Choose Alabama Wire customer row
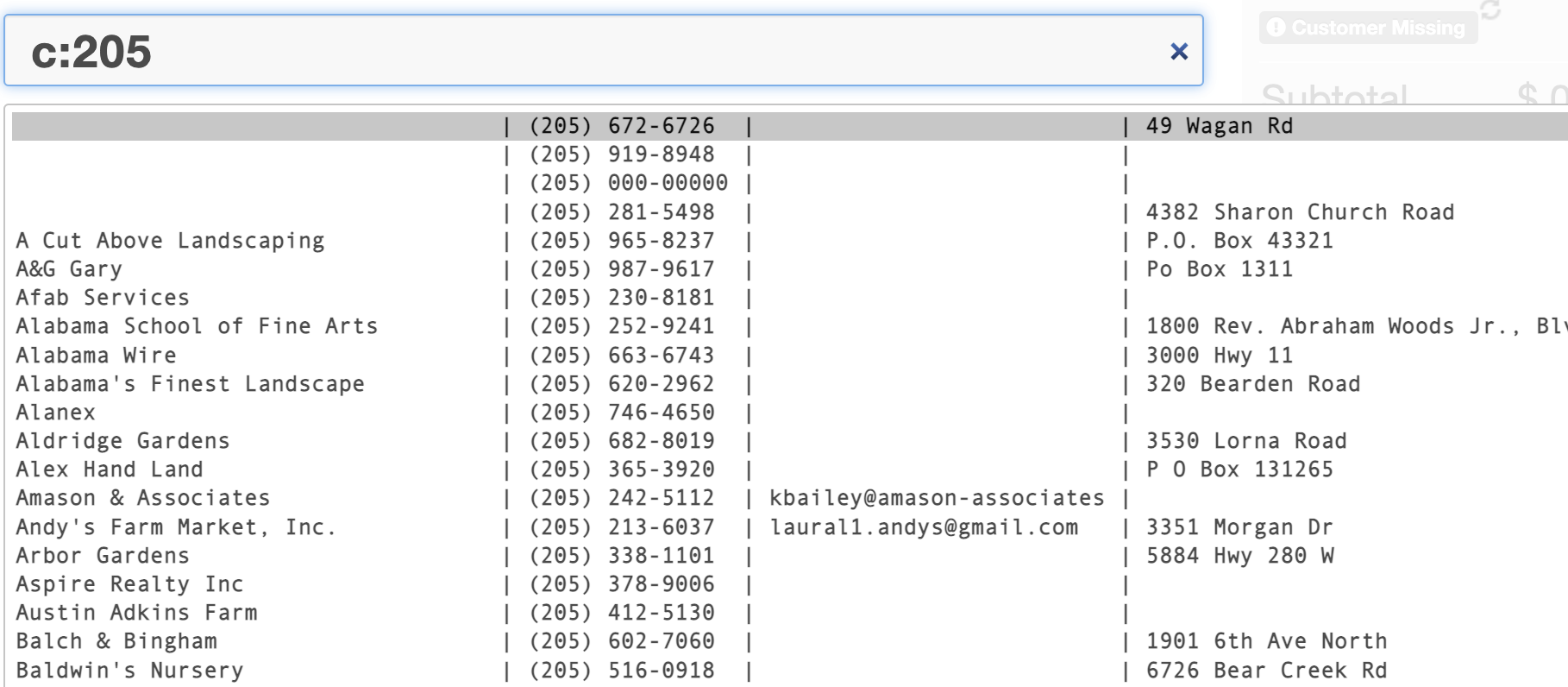This screenshot has width=1568, height=687. pos(96,356)
